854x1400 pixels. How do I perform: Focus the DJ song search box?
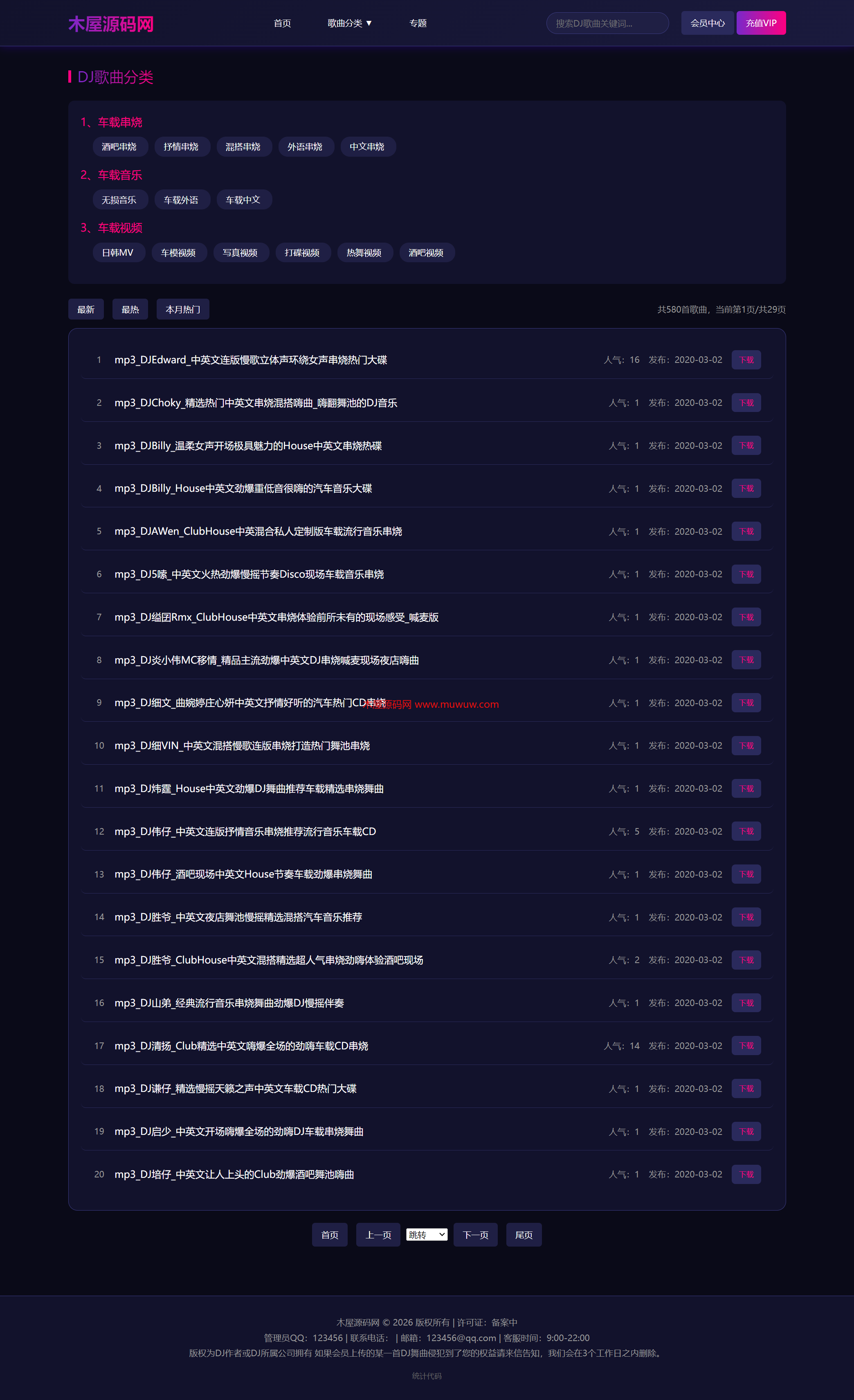pos(607,23)
